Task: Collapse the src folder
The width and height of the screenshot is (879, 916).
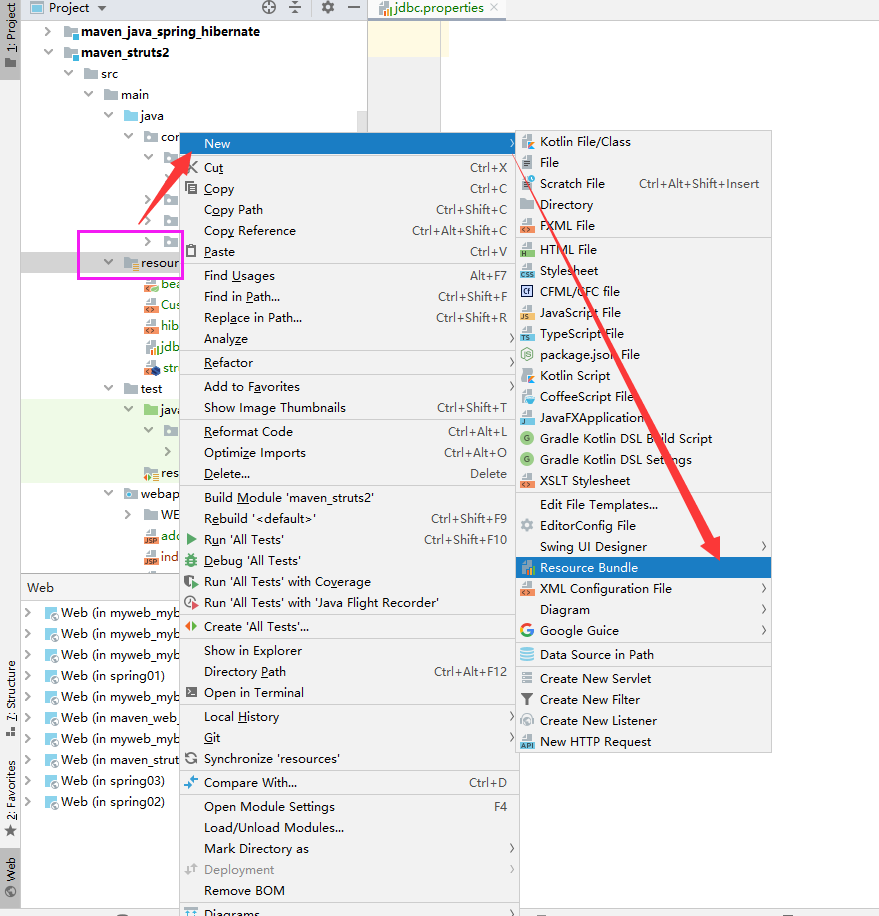Action: pyautogui.click(x=69, y=74)
